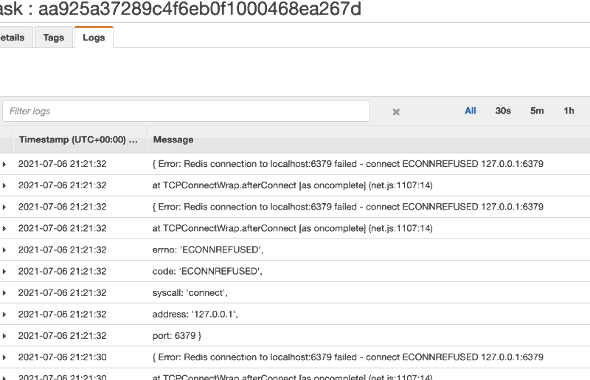Click the Message column header
This screenshot has height=380, width=590.
coord(173,140)
